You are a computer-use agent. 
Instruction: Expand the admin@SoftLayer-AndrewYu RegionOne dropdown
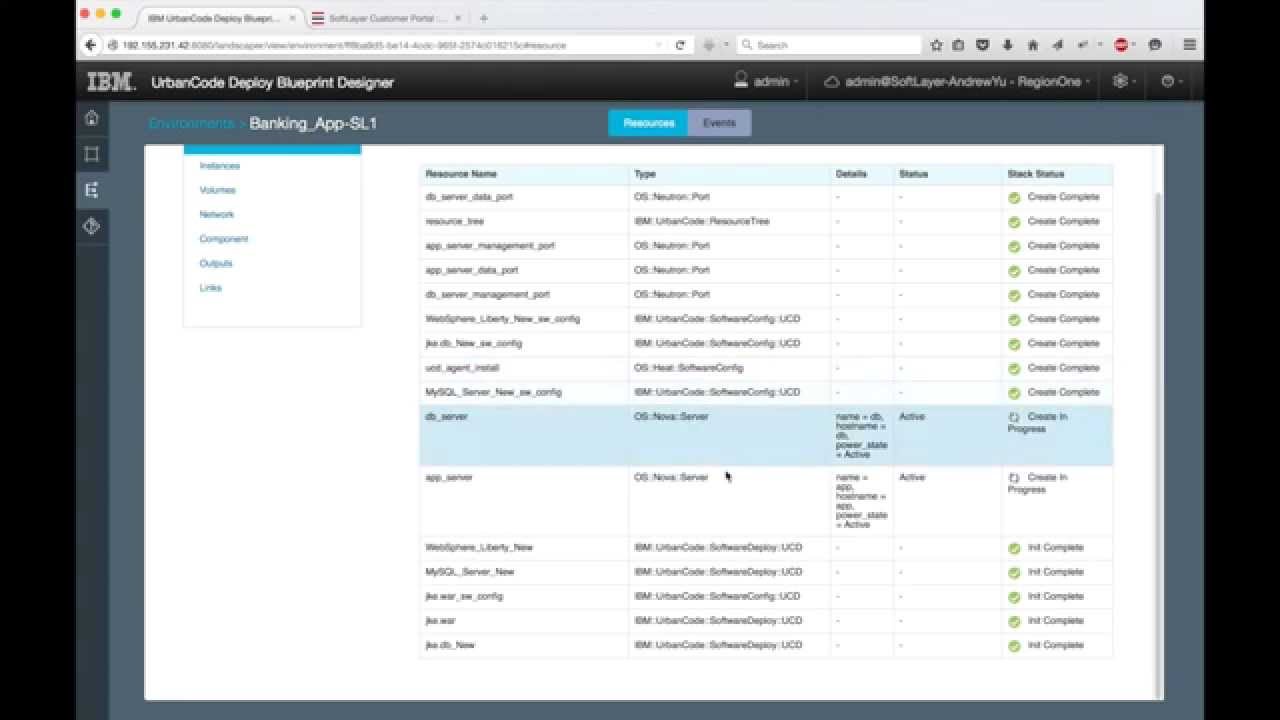956,82
